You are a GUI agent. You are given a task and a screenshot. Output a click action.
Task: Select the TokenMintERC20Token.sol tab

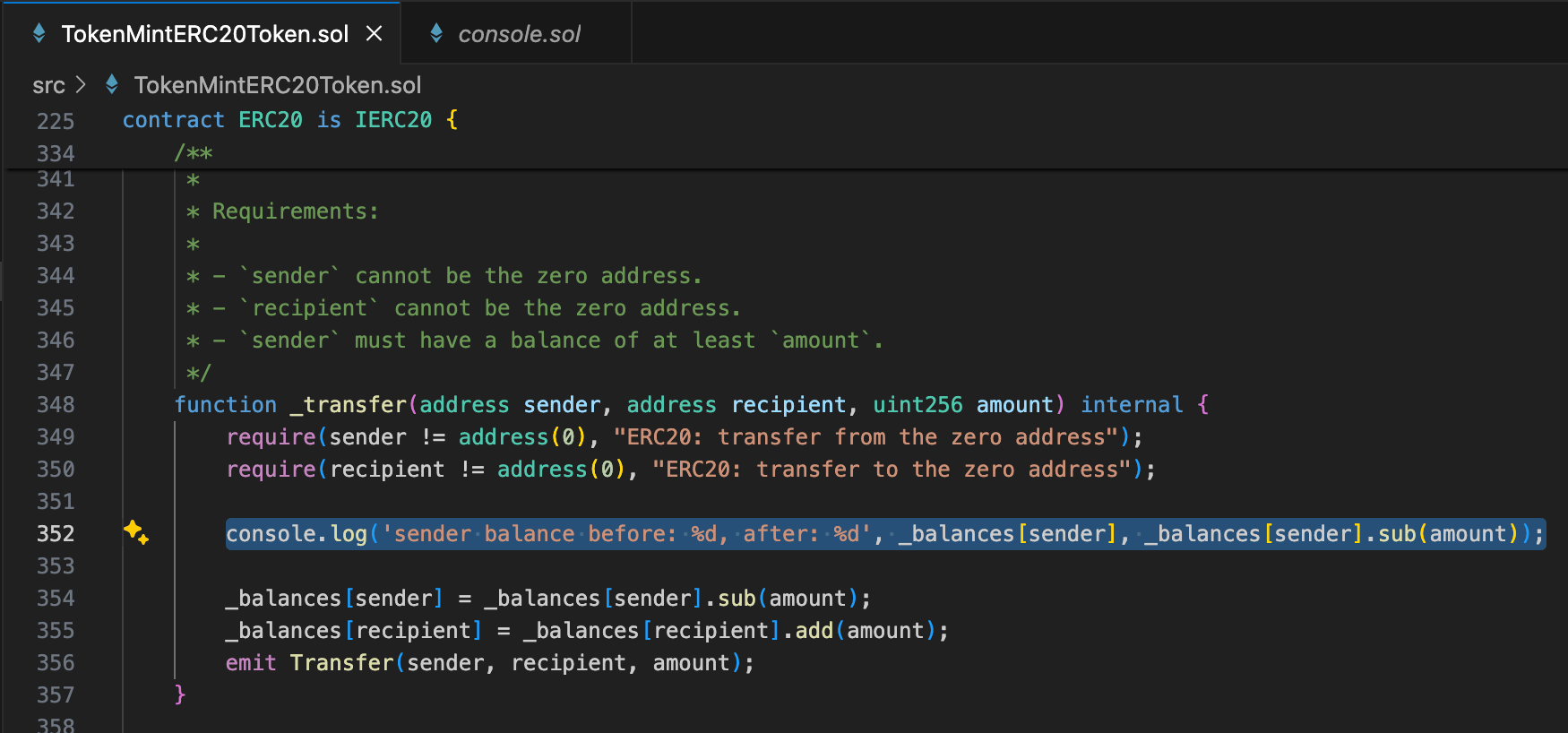(x=203, y=34)
